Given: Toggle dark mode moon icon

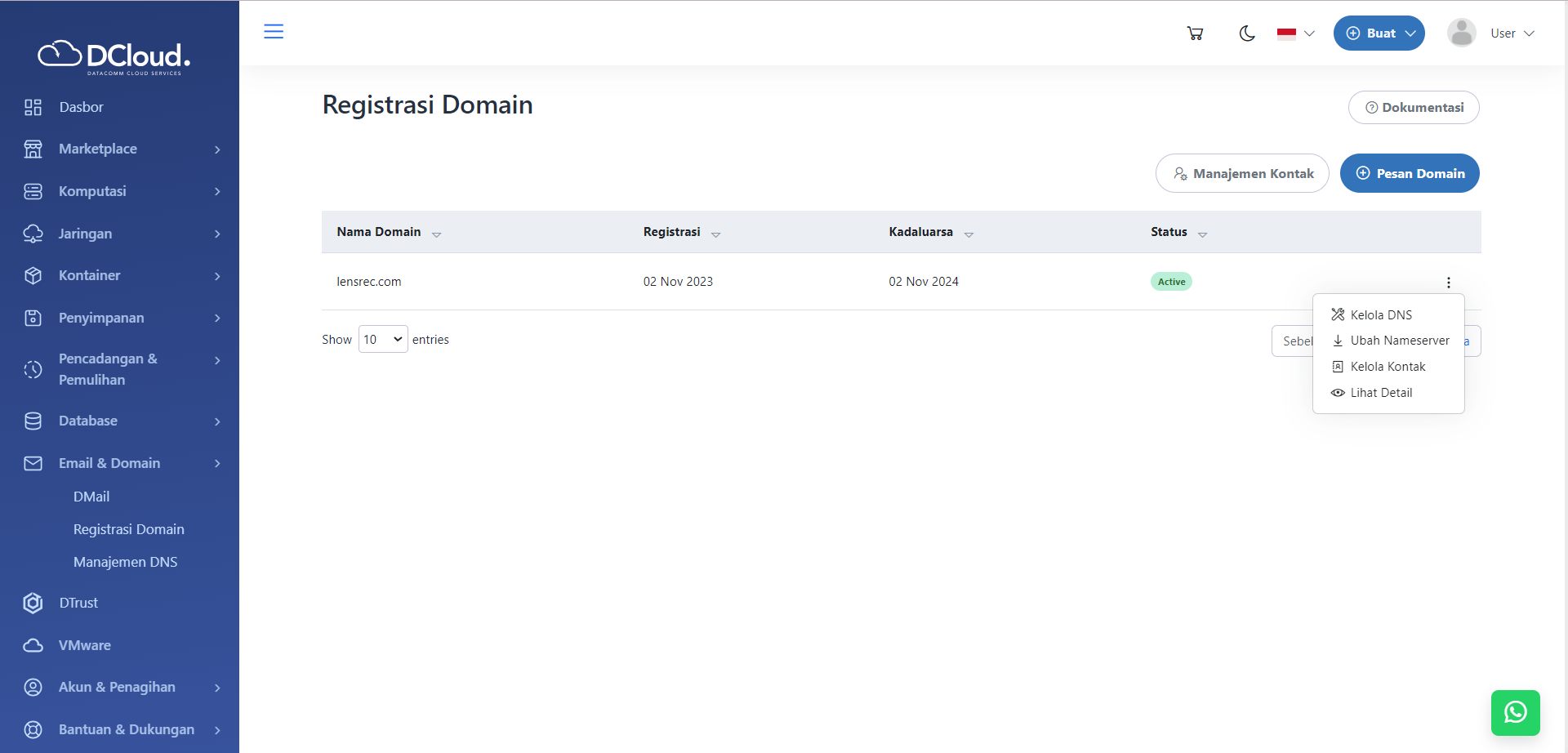Looking at the screenshot, I should [1246, 33].
